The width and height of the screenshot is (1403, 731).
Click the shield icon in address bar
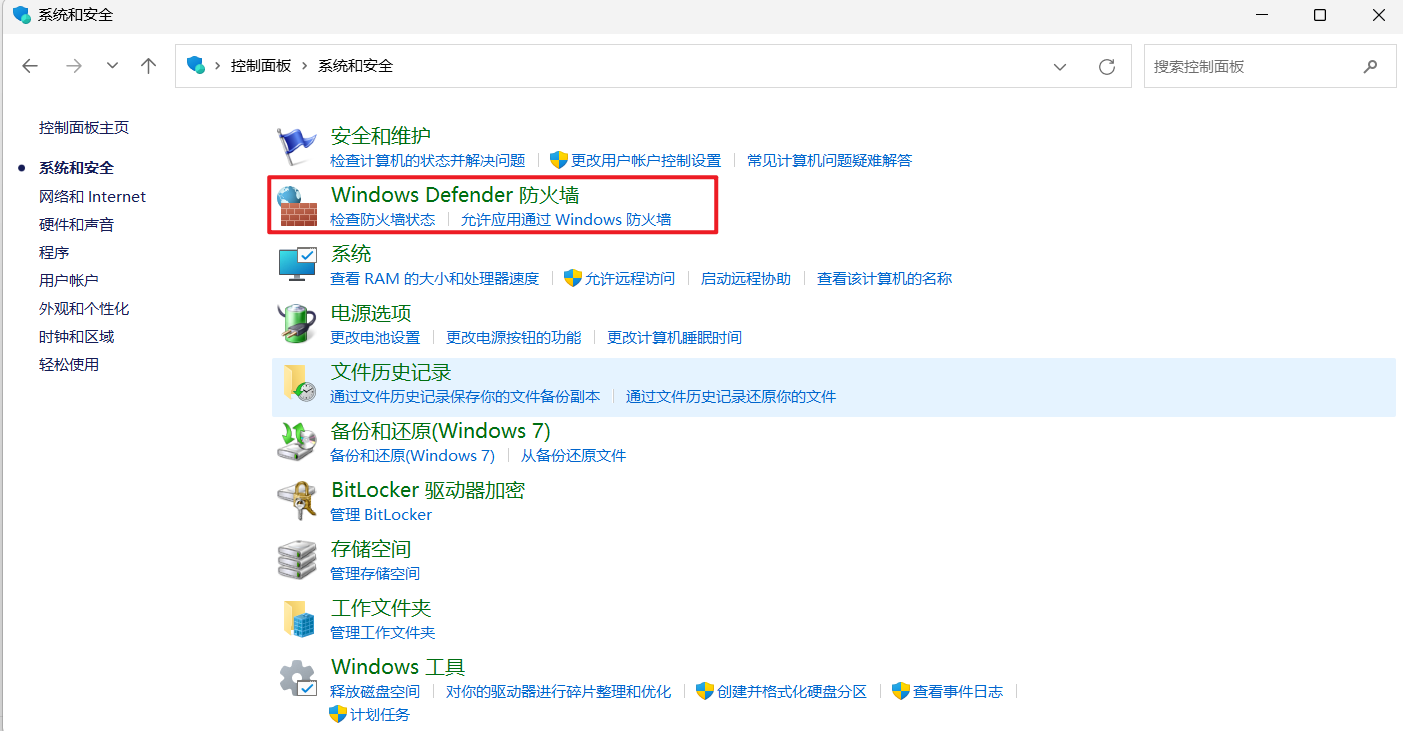(195, 65)
